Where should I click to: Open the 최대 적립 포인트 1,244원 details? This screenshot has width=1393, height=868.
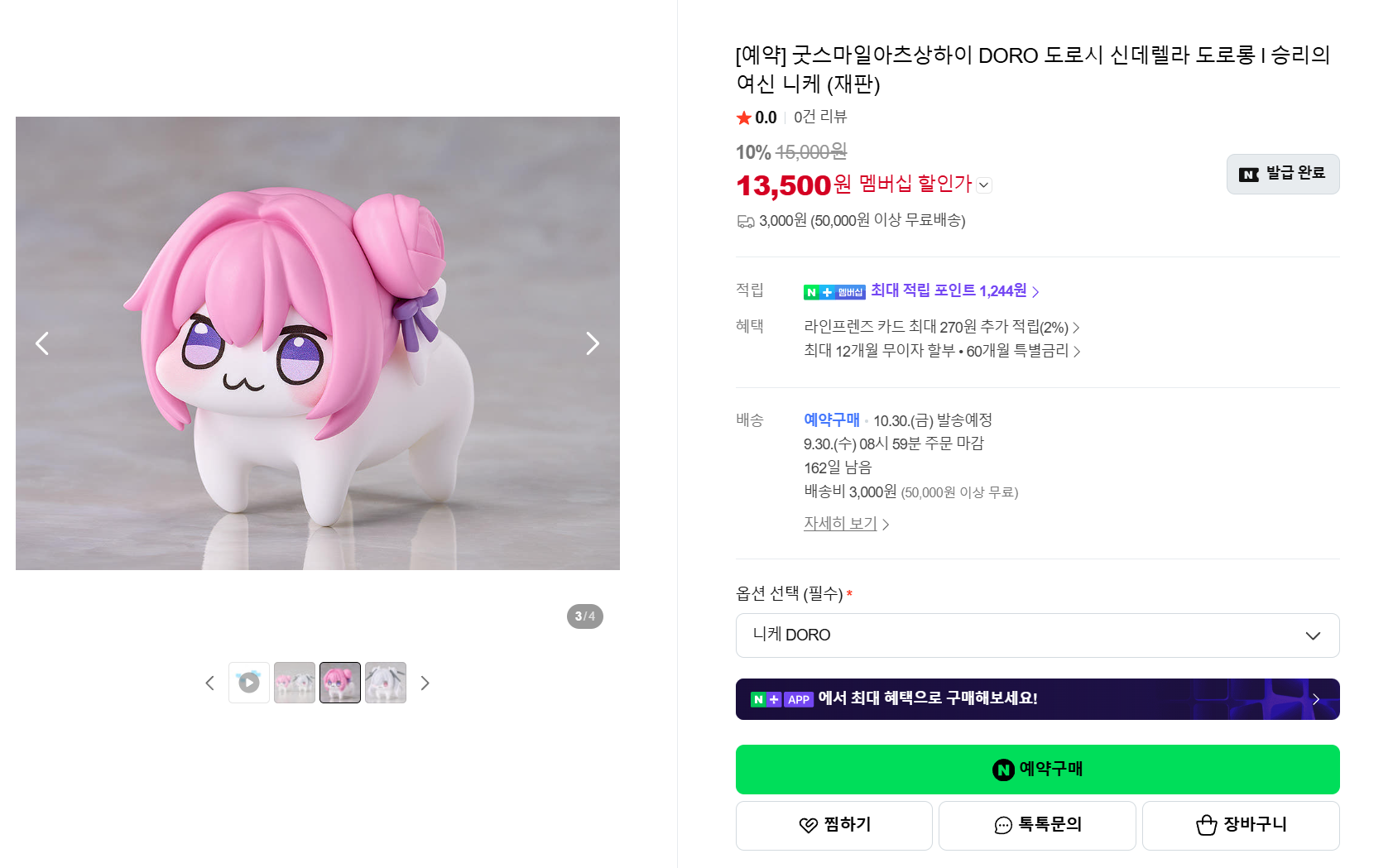(954, 291)
